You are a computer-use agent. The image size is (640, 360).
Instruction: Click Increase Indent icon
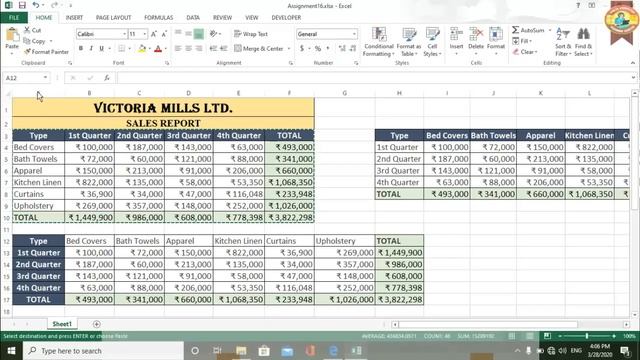(x=224, y=49)
